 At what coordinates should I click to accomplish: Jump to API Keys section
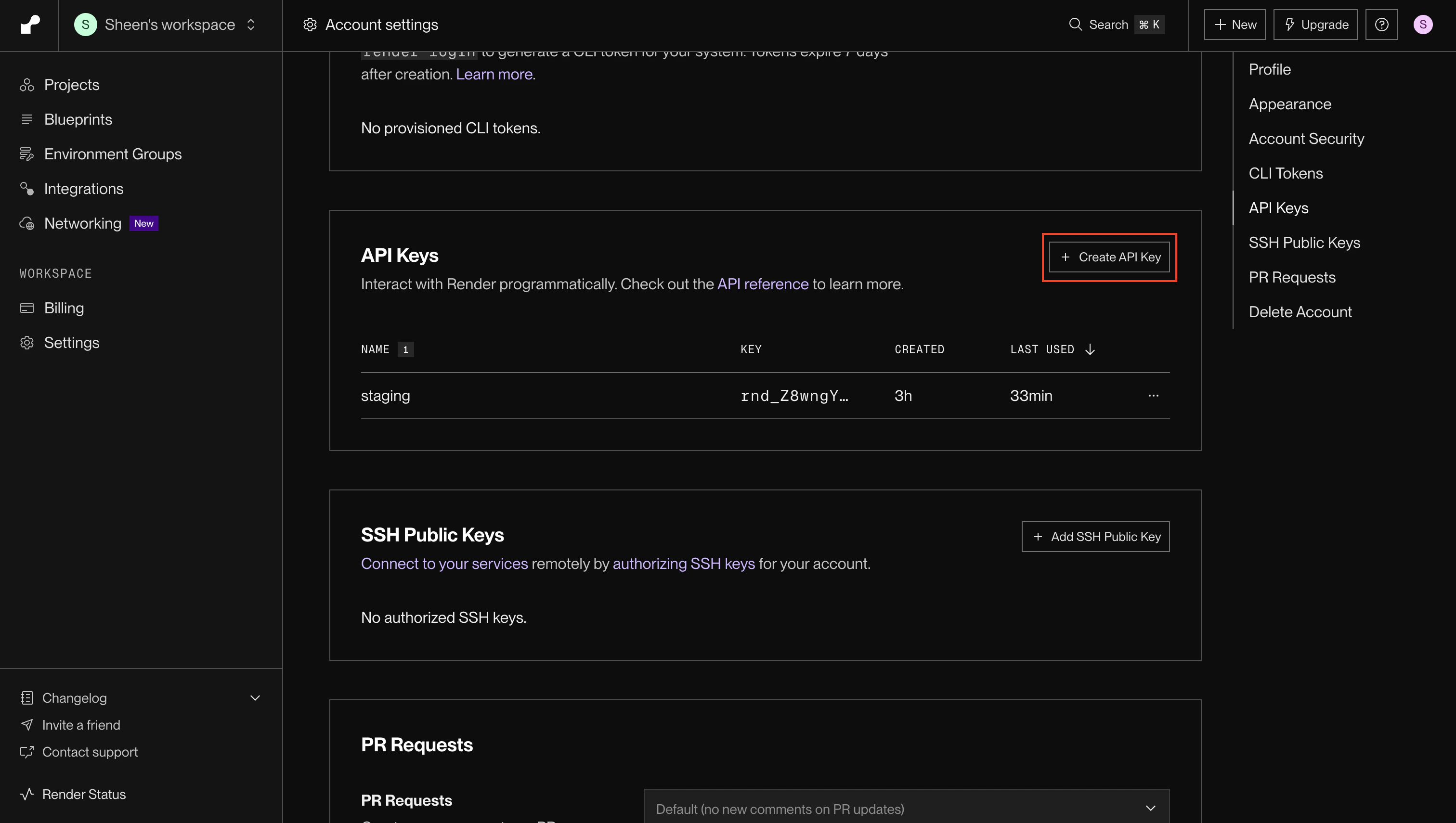[1278, 208]
